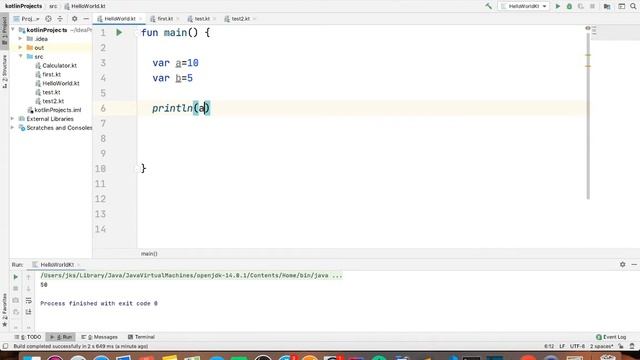This screenshot has width=640, height=360.
Task: Click the locate file target icon in Project panel
Action: pos(48,19)
